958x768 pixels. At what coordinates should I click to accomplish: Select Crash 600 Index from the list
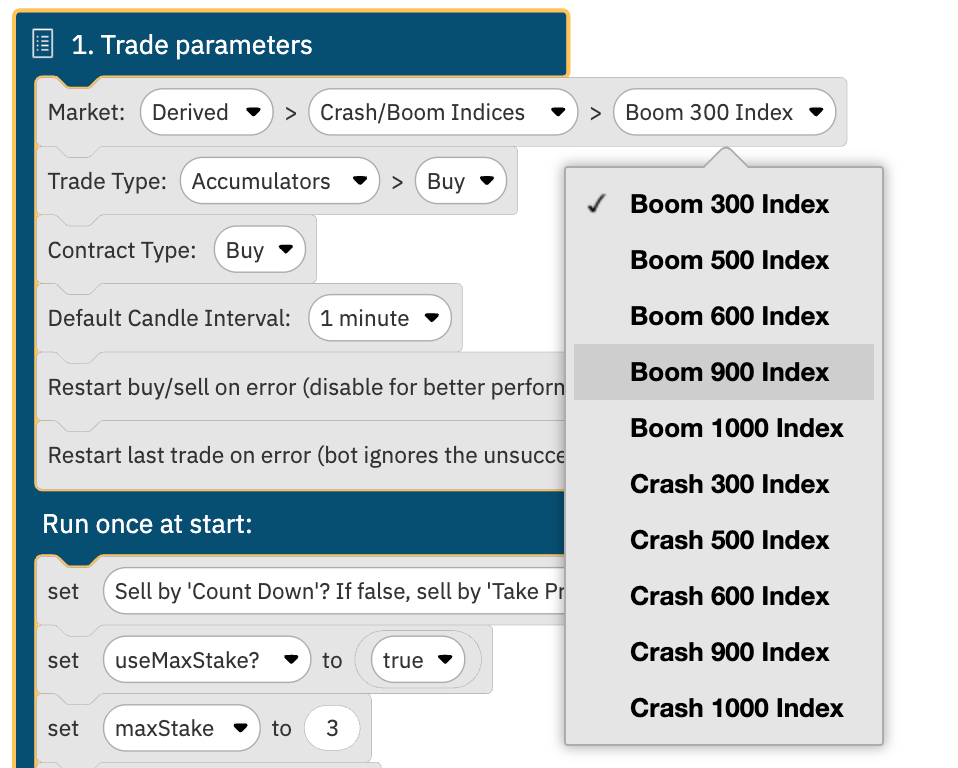click(x=724, y=596)
